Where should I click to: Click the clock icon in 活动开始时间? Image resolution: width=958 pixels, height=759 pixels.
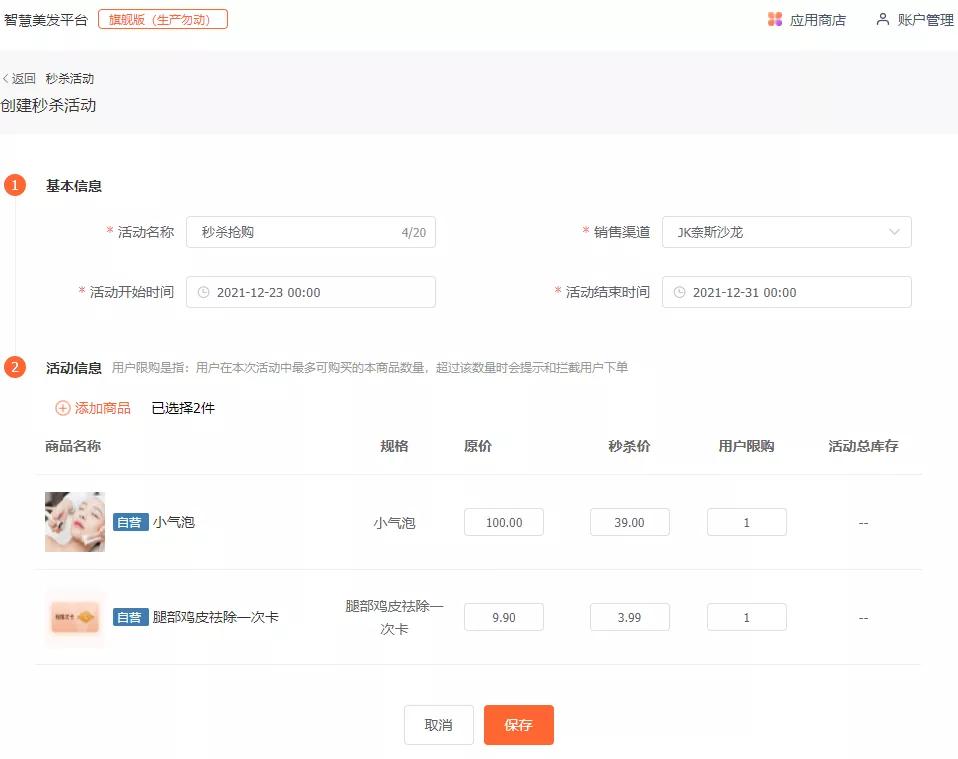(x=204, y=292)
